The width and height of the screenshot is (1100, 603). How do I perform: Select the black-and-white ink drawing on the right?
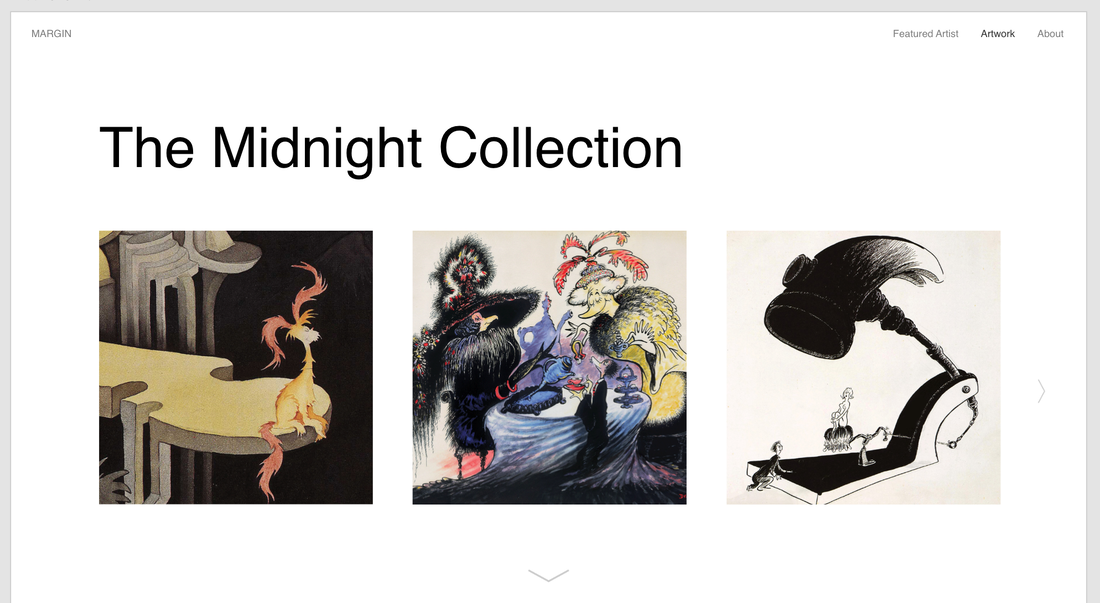click(863, 367)
